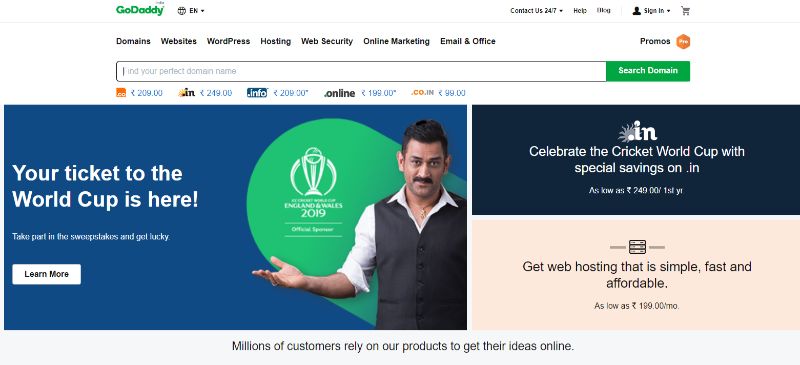
Task: Click the ₹ 249.00 price for .in
Action: [216, 93]
